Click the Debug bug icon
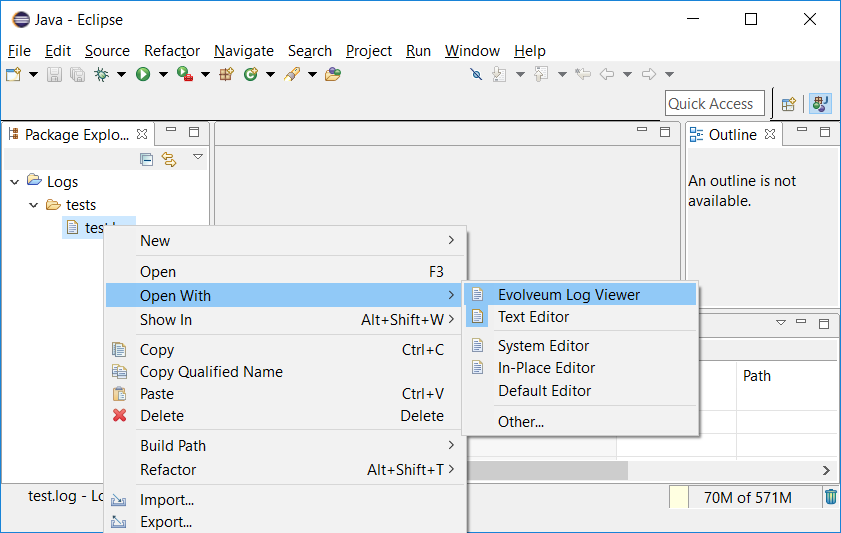This screenshot has height=533, width=841. click(x=101, y=74)
